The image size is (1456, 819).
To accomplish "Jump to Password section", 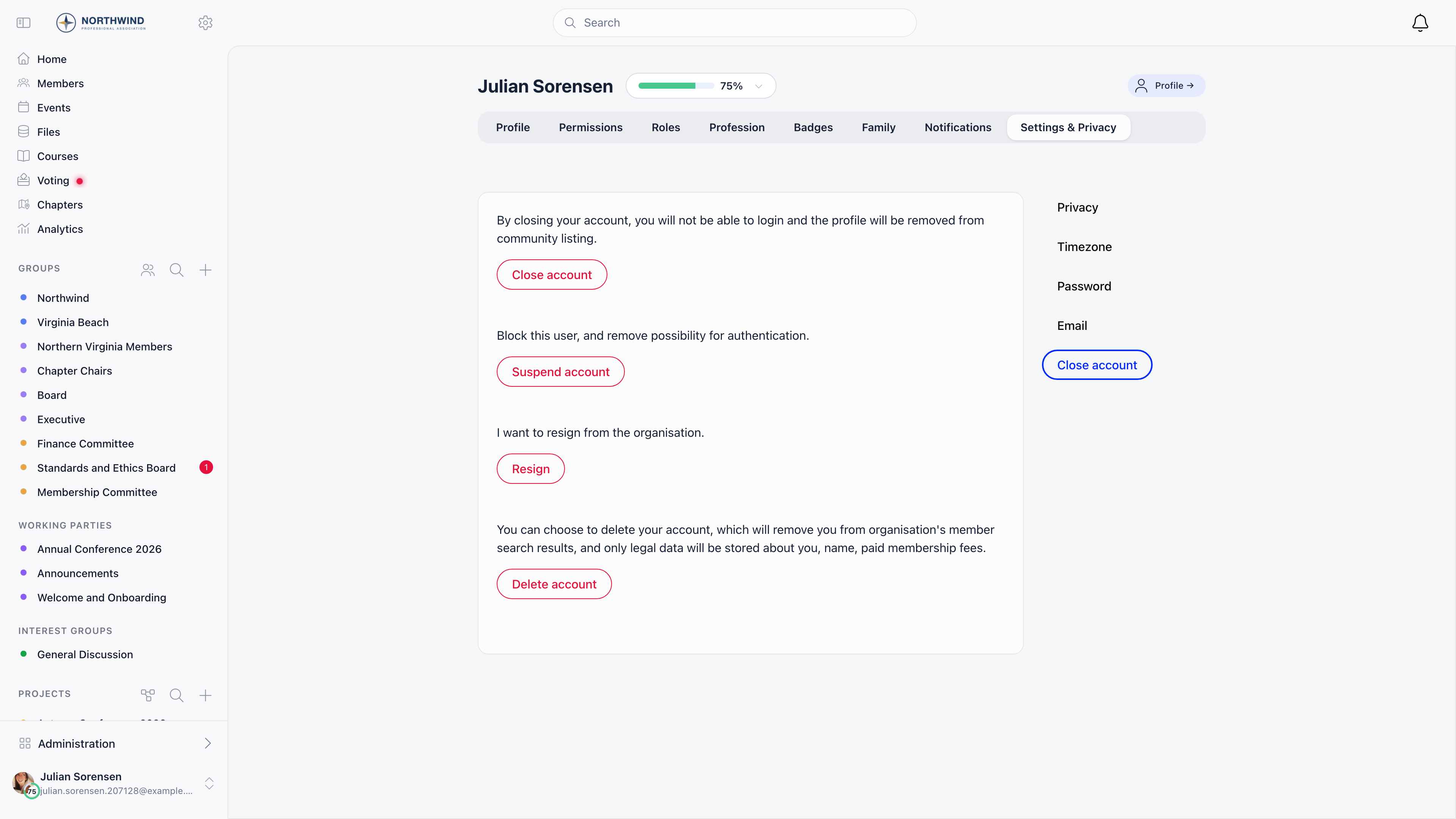I will click(x=1084, y=287).
